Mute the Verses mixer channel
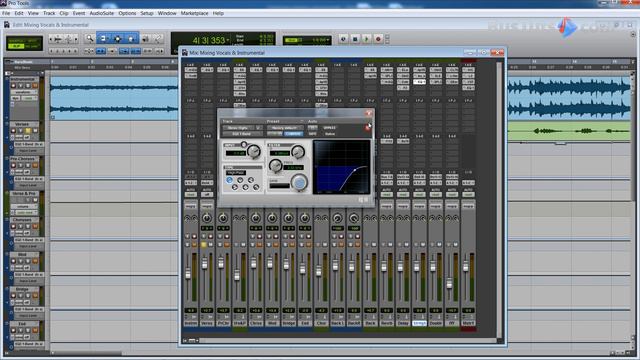 tap(210, 244)
